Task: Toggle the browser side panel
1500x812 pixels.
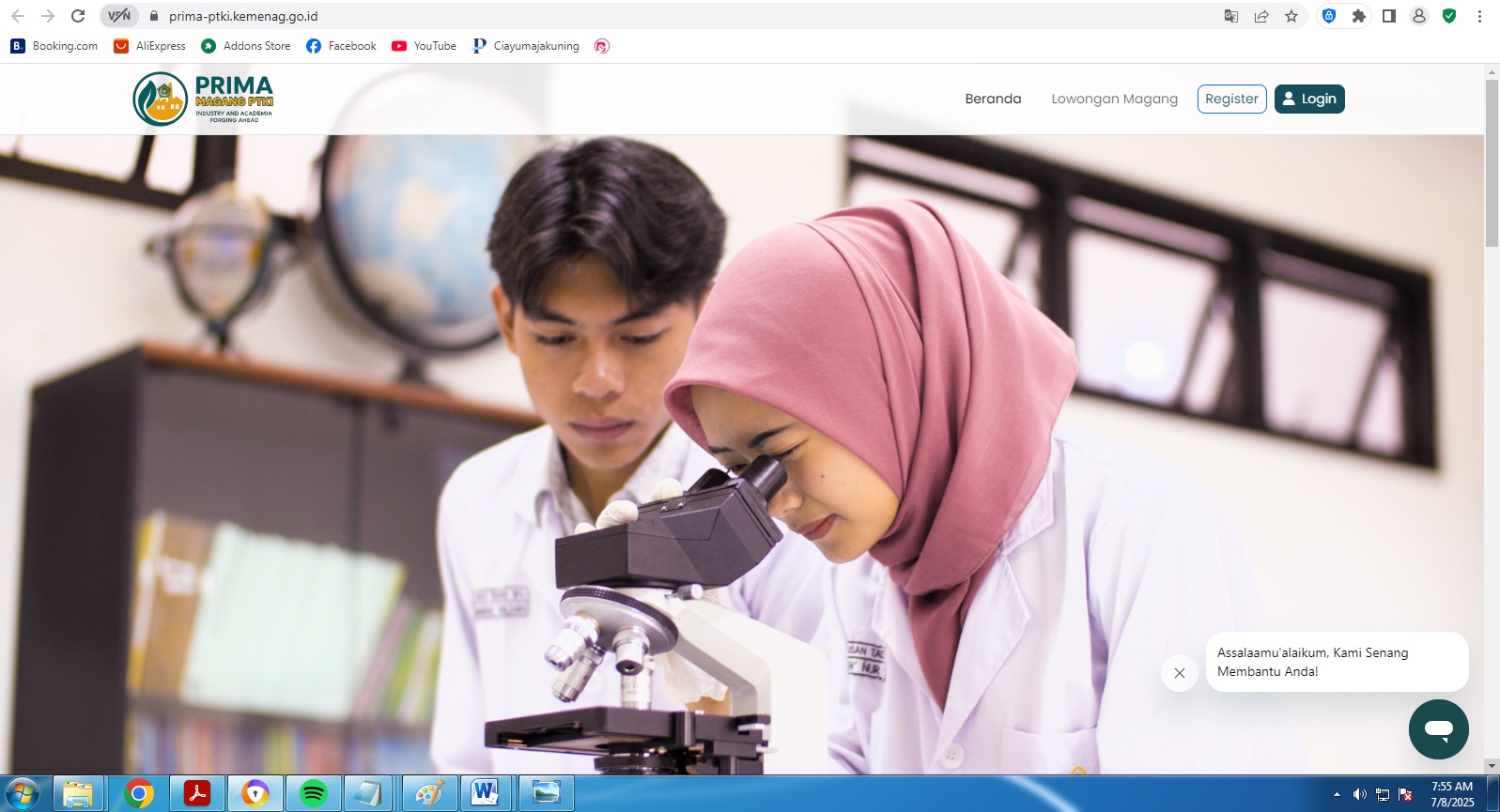Action: [x=1388, y=16]
